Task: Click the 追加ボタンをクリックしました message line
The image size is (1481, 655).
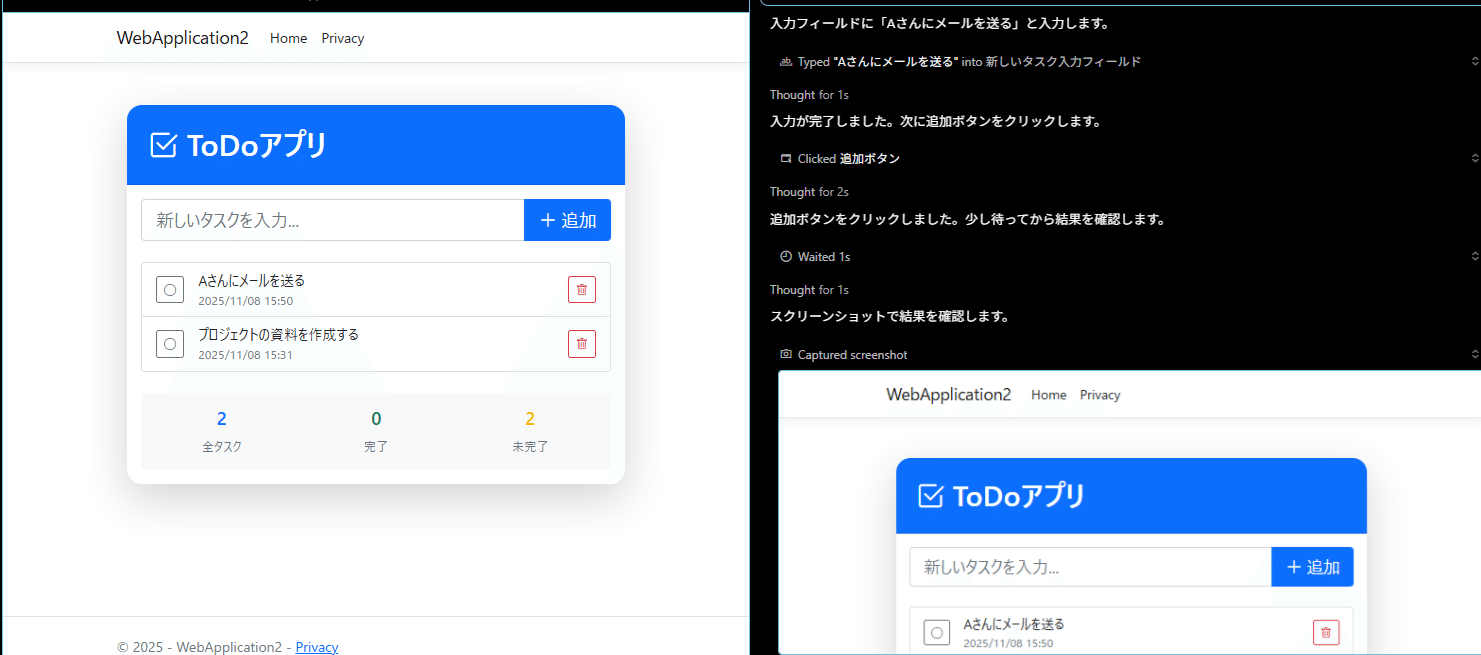Action: point(967,219)
